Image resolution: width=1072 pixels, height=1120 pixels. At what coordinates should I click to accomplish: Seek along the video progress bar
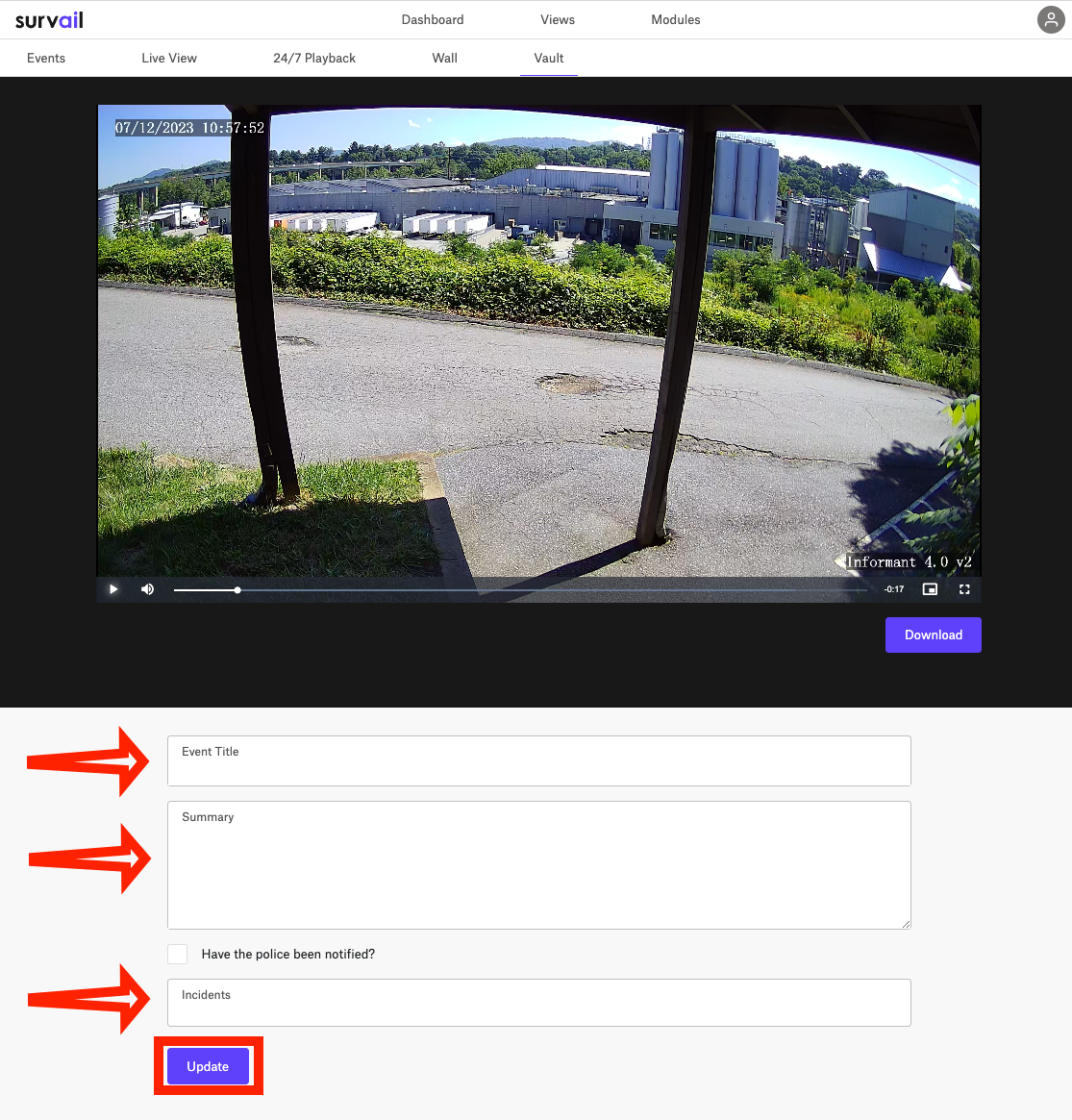pyautogui.click(x=520, y=590)
